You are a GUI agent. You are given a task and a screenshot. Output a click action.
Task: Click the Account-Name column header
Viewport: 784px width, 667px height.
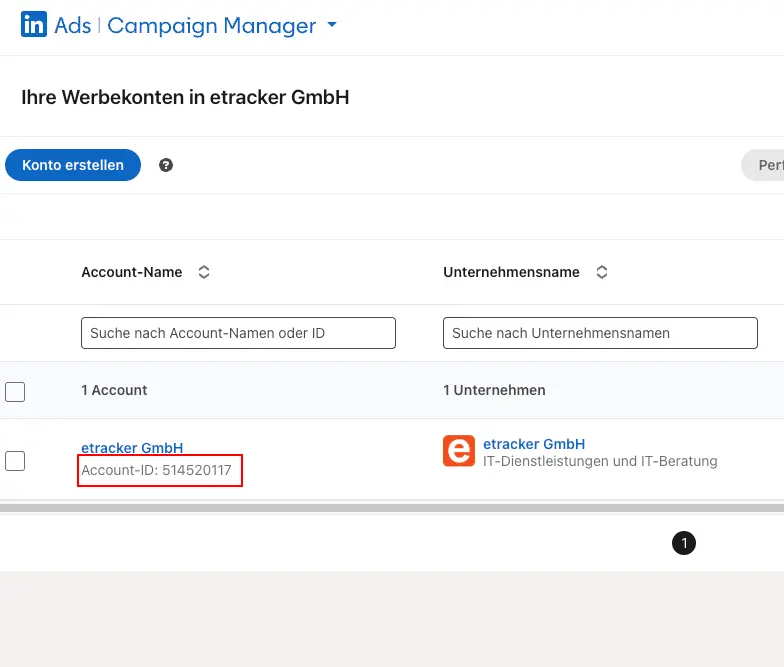(132, 272)
